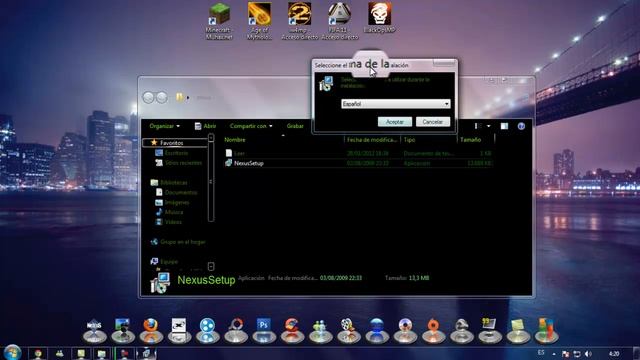Viewport: 640px width, 360px height.
Task: Click the Windows Start orb
Action: (13, 352)
